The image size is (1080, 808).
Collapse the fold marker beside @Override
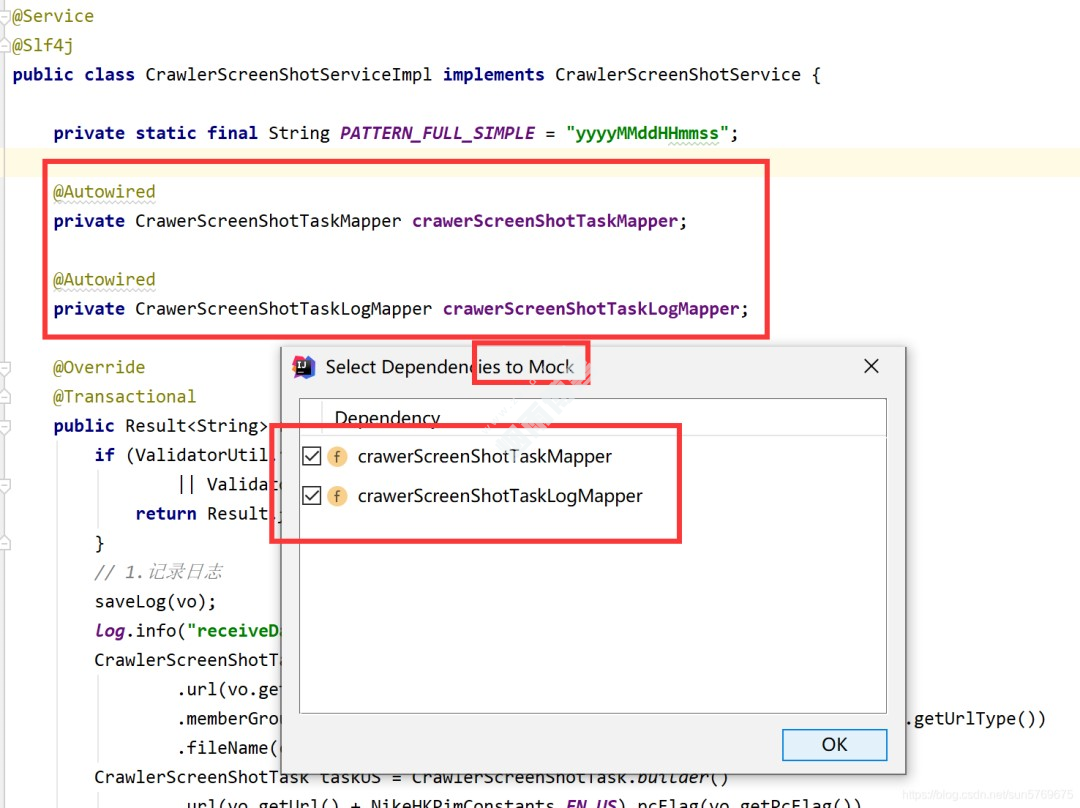pyautogui.click(x=5, y=368)
